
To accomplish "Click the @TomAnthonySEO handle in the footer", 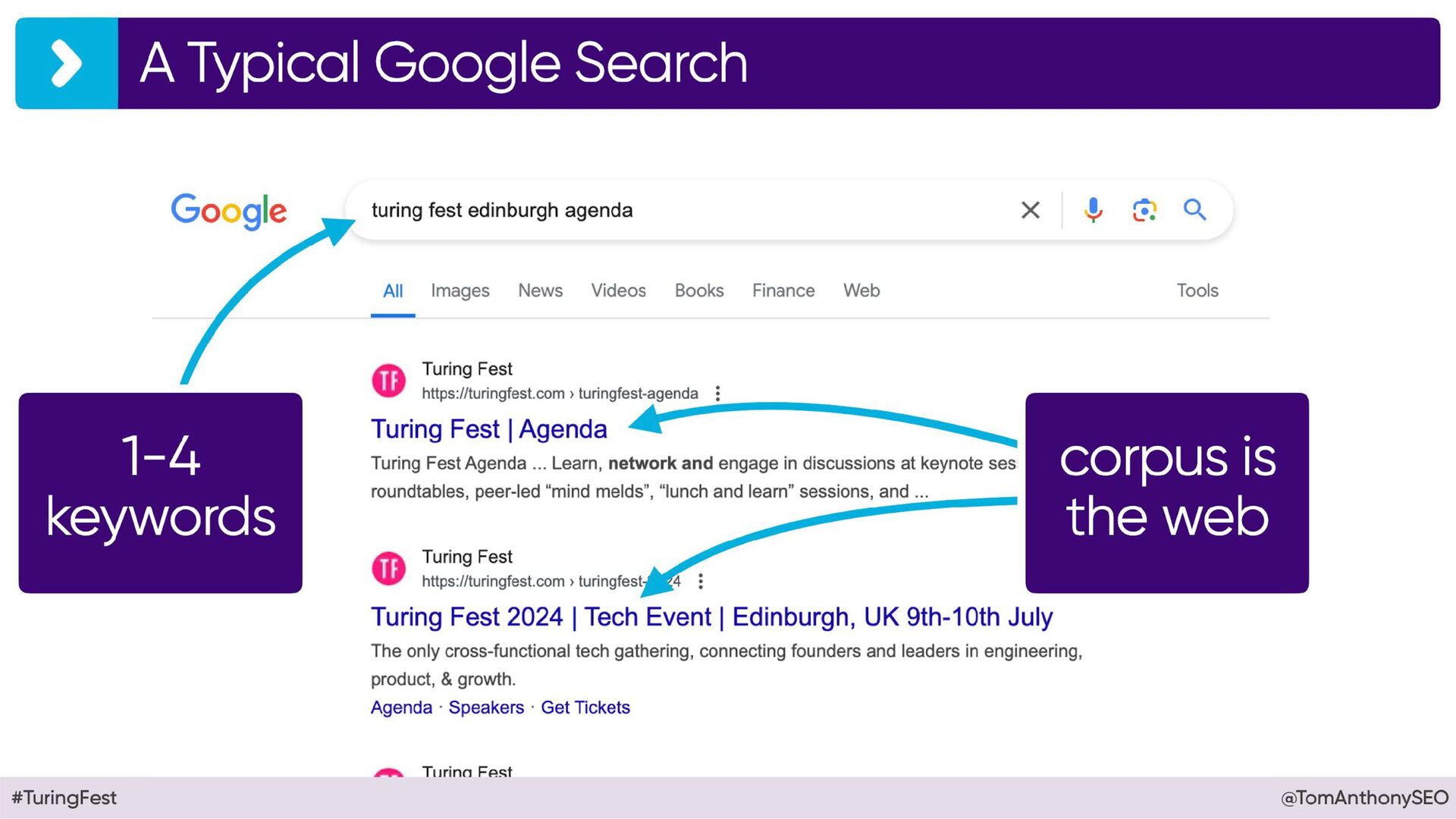I will tap(1364, 798).
